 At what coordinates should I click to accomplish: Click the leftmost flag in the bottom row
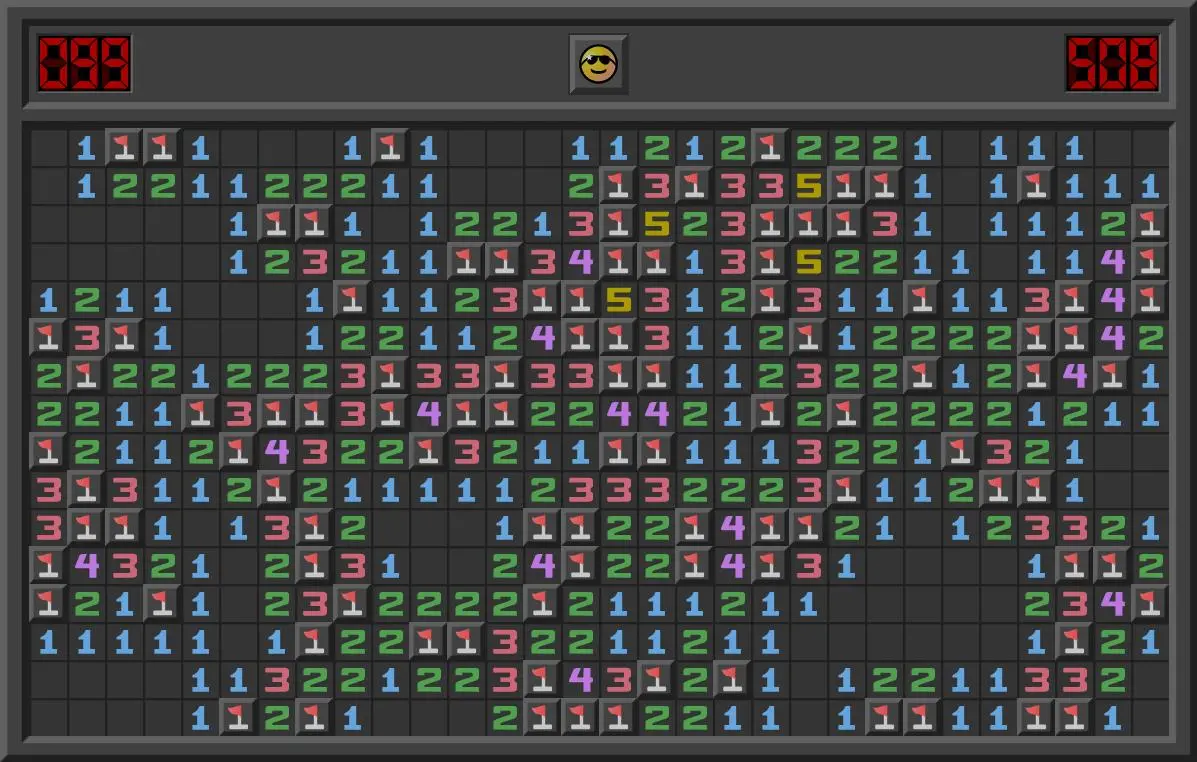[238, 718]
